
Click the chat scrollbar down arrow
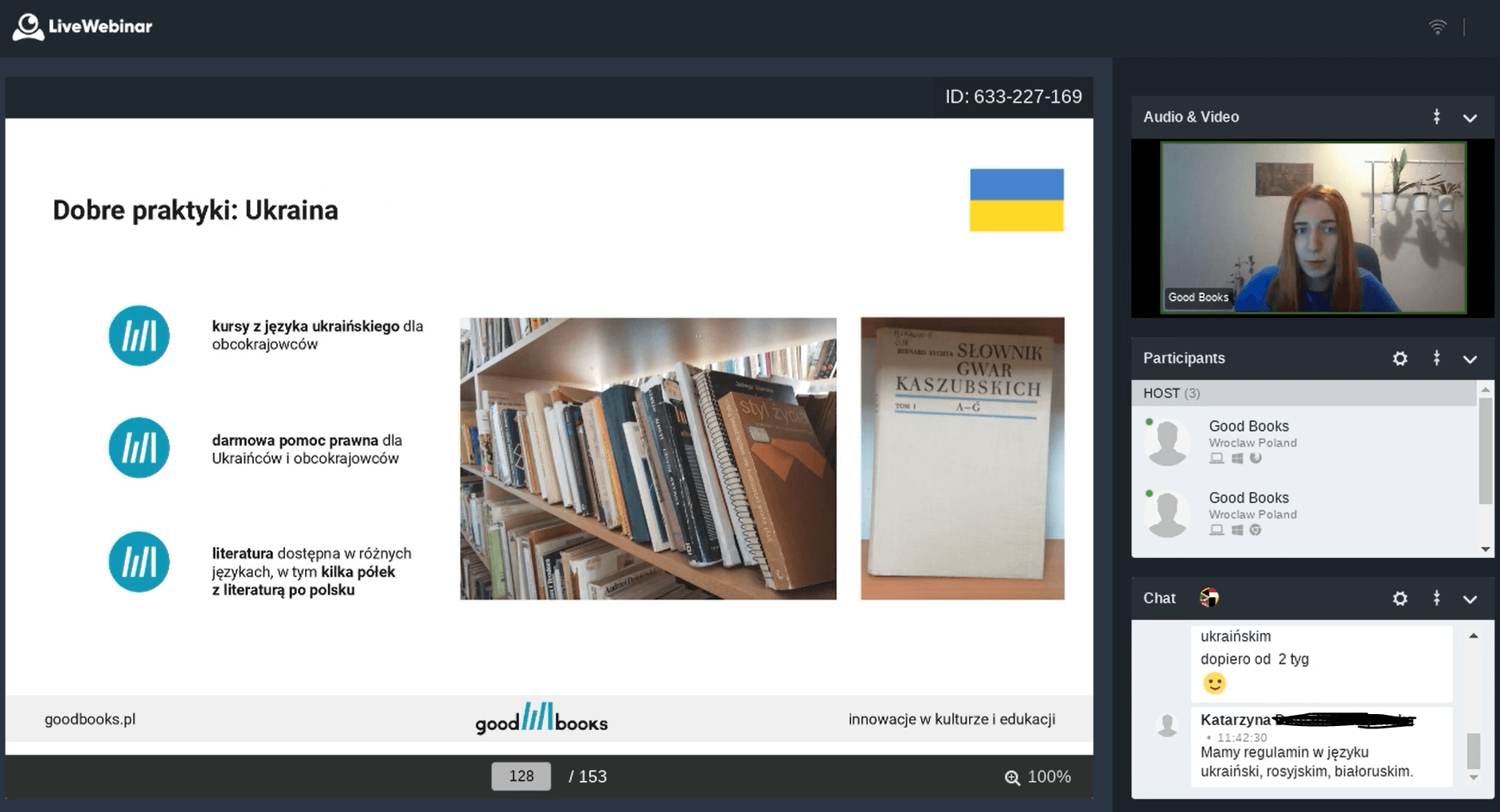click(1474, 778)
